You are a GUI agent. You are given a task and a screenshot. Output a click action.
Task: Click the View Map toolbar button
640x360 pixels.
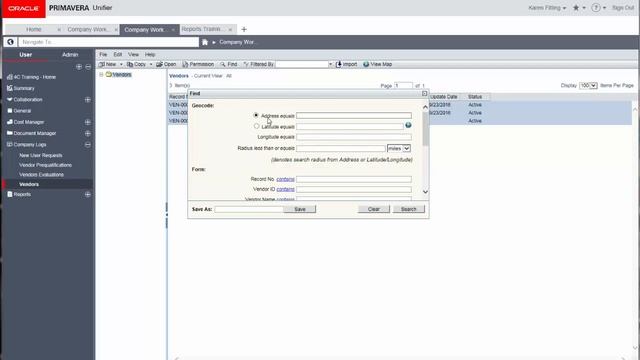(x=378, y=64)
